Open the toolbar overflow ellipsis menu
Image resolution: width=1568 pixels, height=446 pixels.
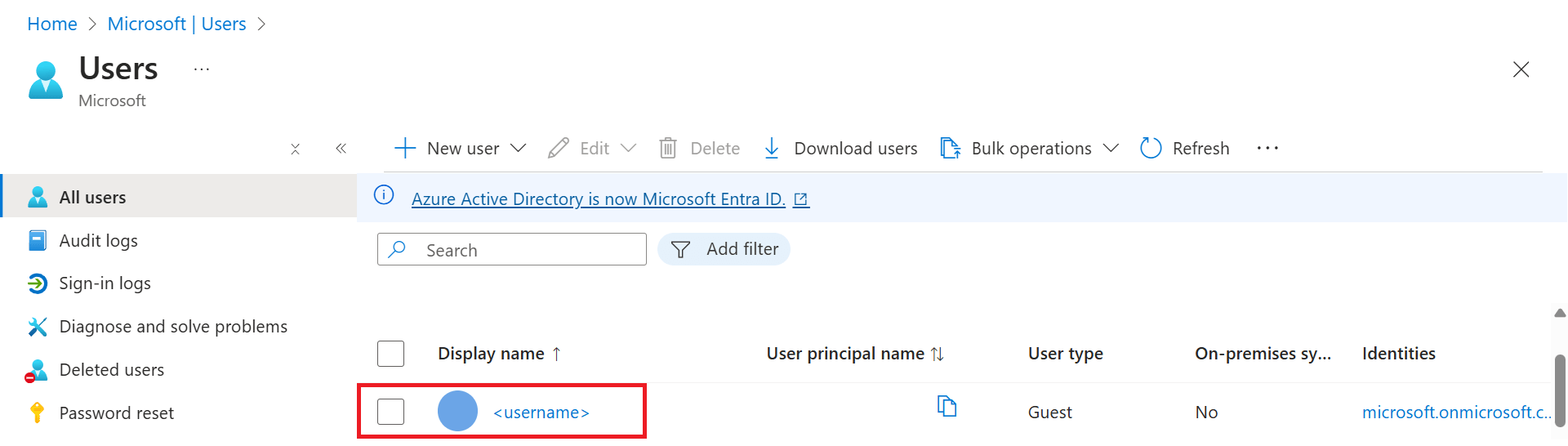coord(1267,148)
